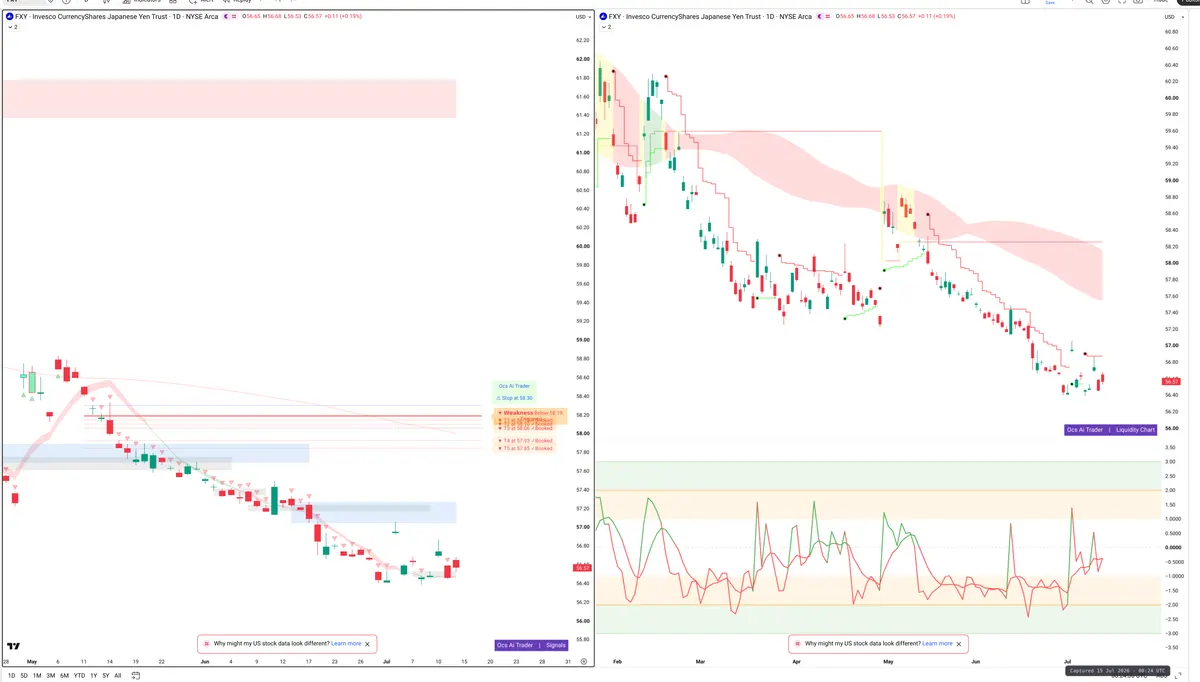The width and height of the screenshot is (1200, 682).
Task: Click the TradingView logo in left chart
Action: point(14,647)
